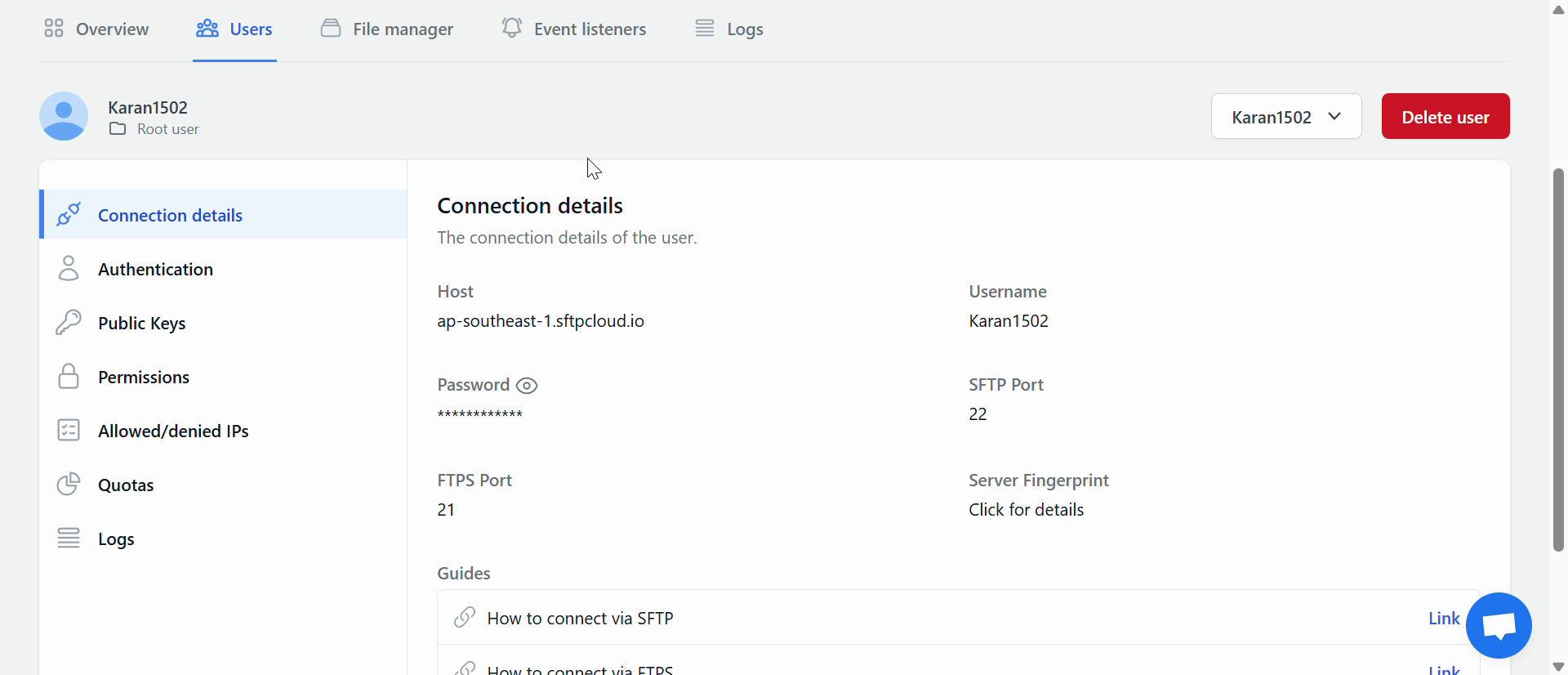The image size is (1568, 675).
Task: Click the page vertical scrollbar thumb
Action: (x=1558, y=360)
